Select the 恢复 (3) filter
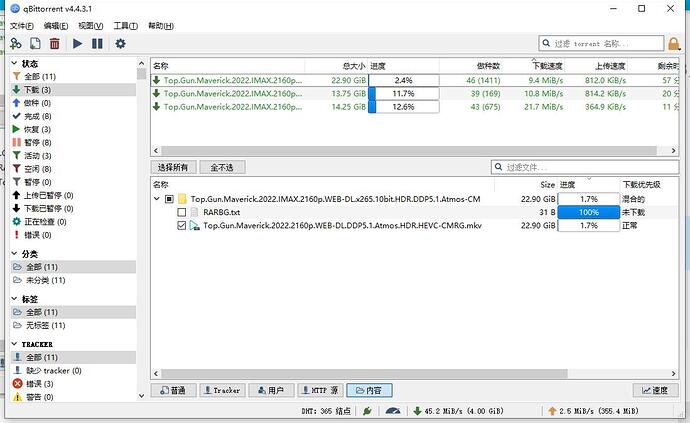 [x=73, y=129]
